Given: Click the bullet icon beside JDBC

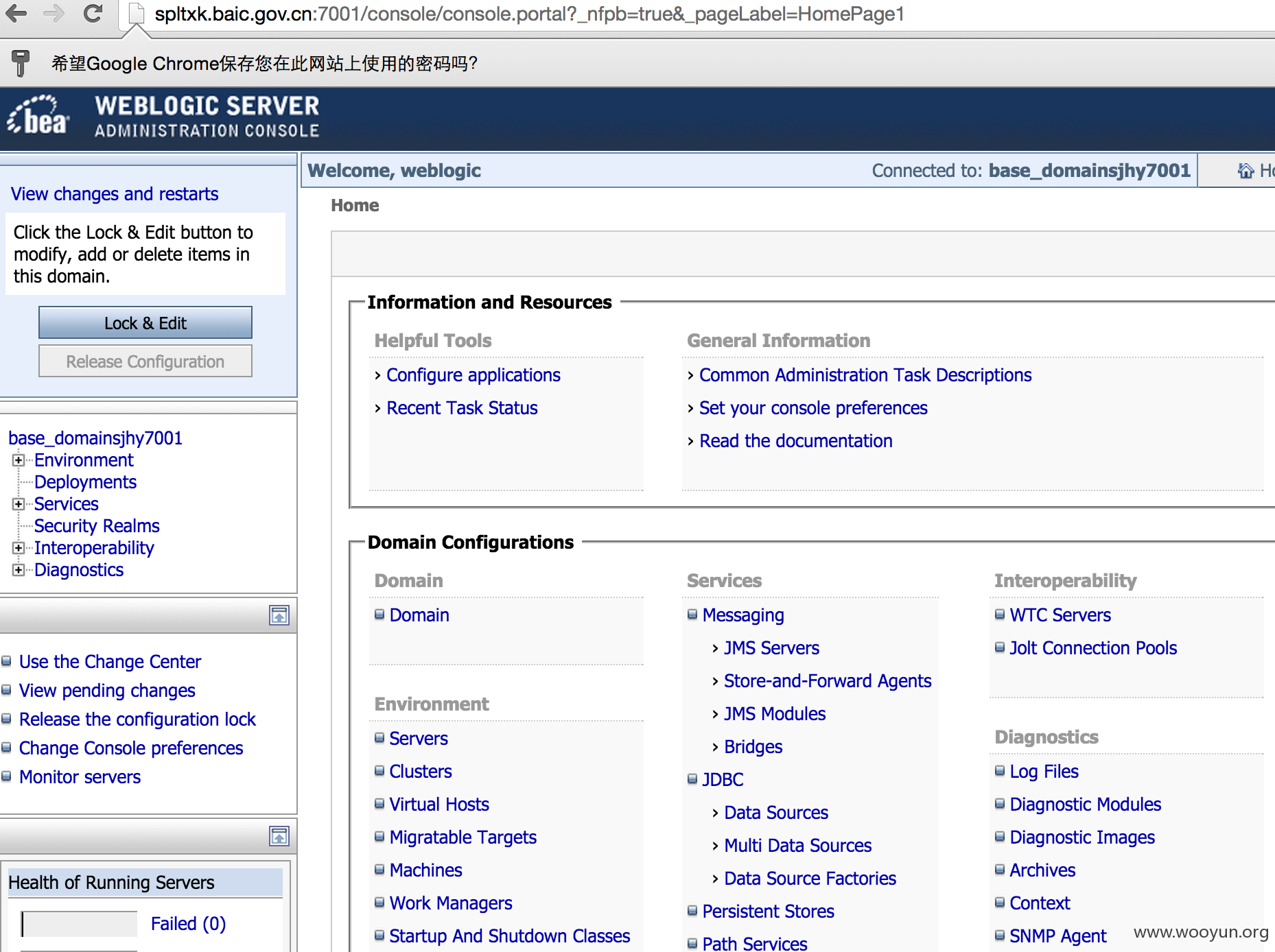Looking at the screenshot, I should (x=692, y=779).
